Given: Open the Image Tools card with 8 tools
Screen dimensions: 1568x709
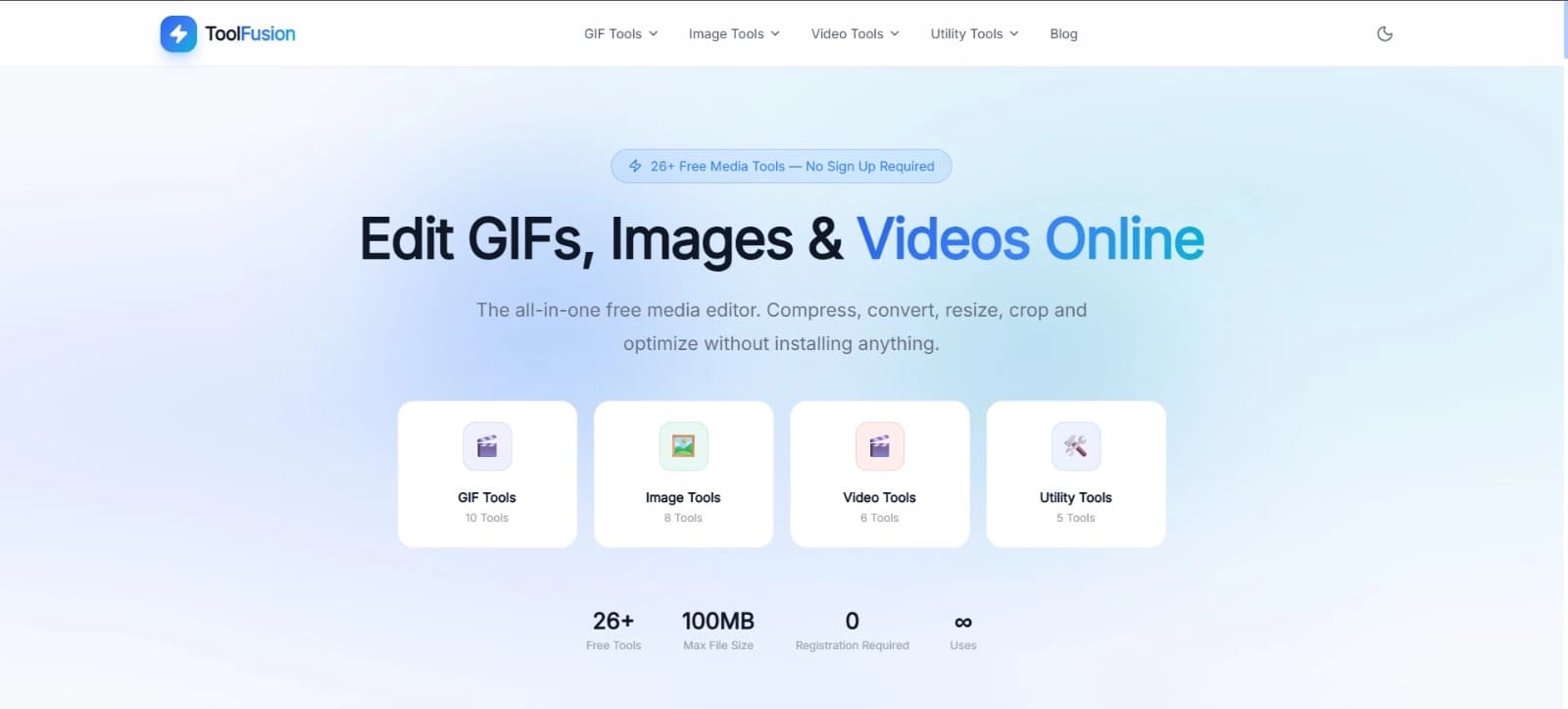Looking at the screenshot, I should pos(683,474).
